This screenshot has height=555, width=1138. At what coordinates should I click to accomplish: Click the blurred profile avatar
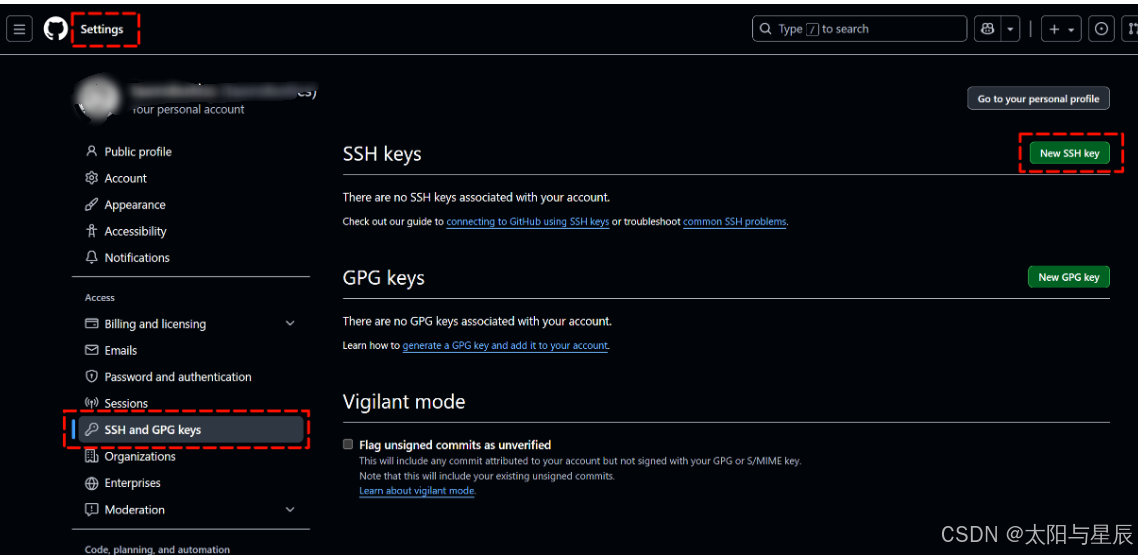coord(96,100)
